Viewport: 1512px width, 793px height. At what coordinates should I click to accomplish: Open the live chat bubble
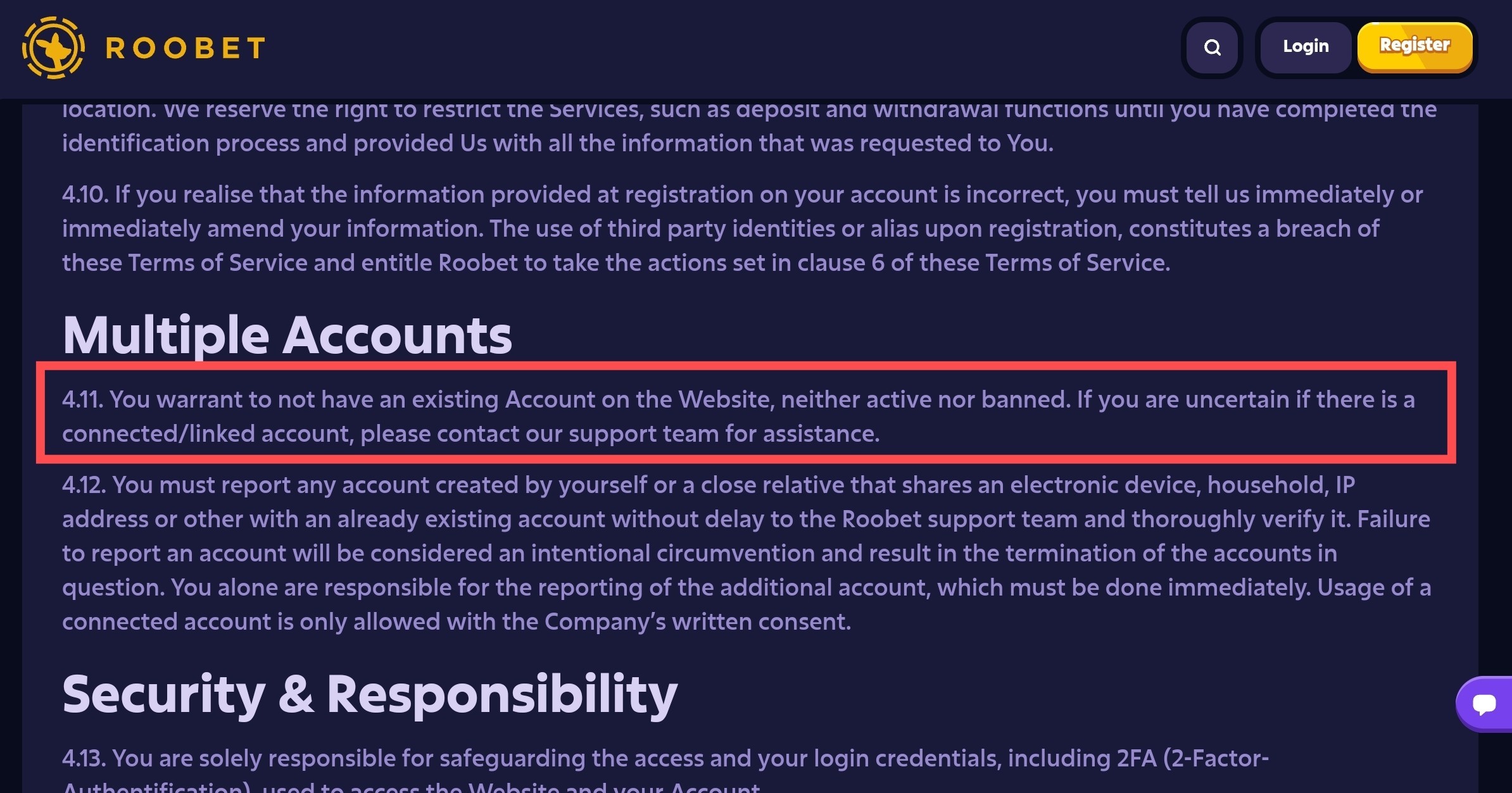pyautogui.click(x=1484, y=704)
